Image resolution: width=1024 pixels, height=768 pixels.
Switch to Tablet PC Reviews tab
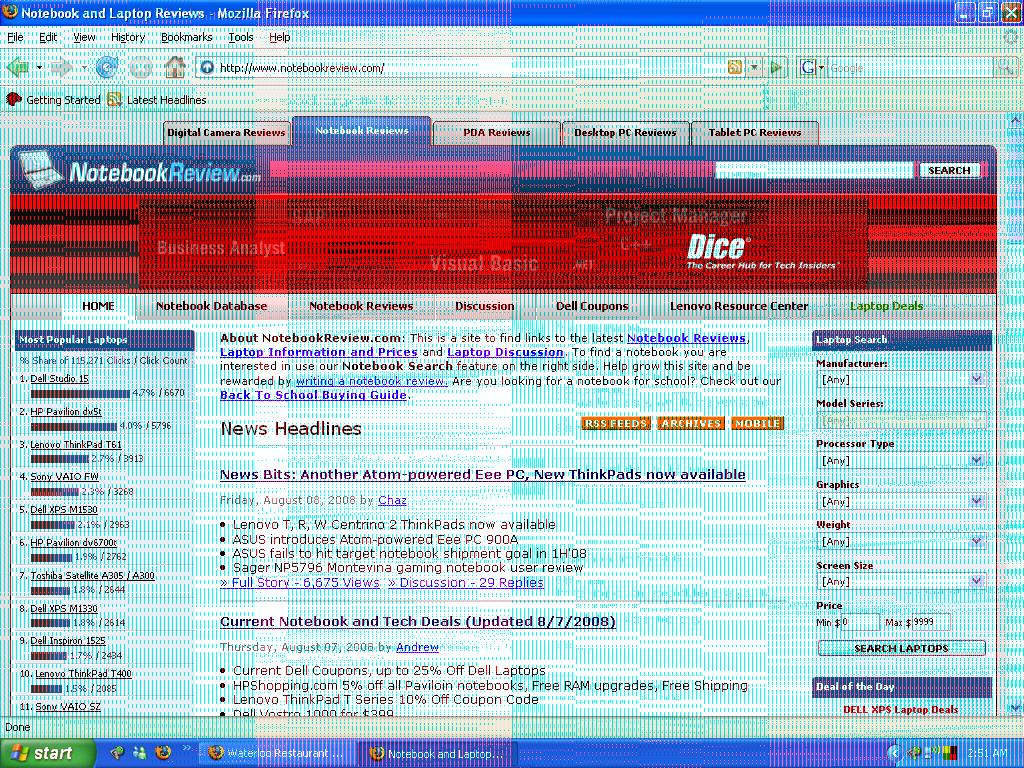click(754, 132)
